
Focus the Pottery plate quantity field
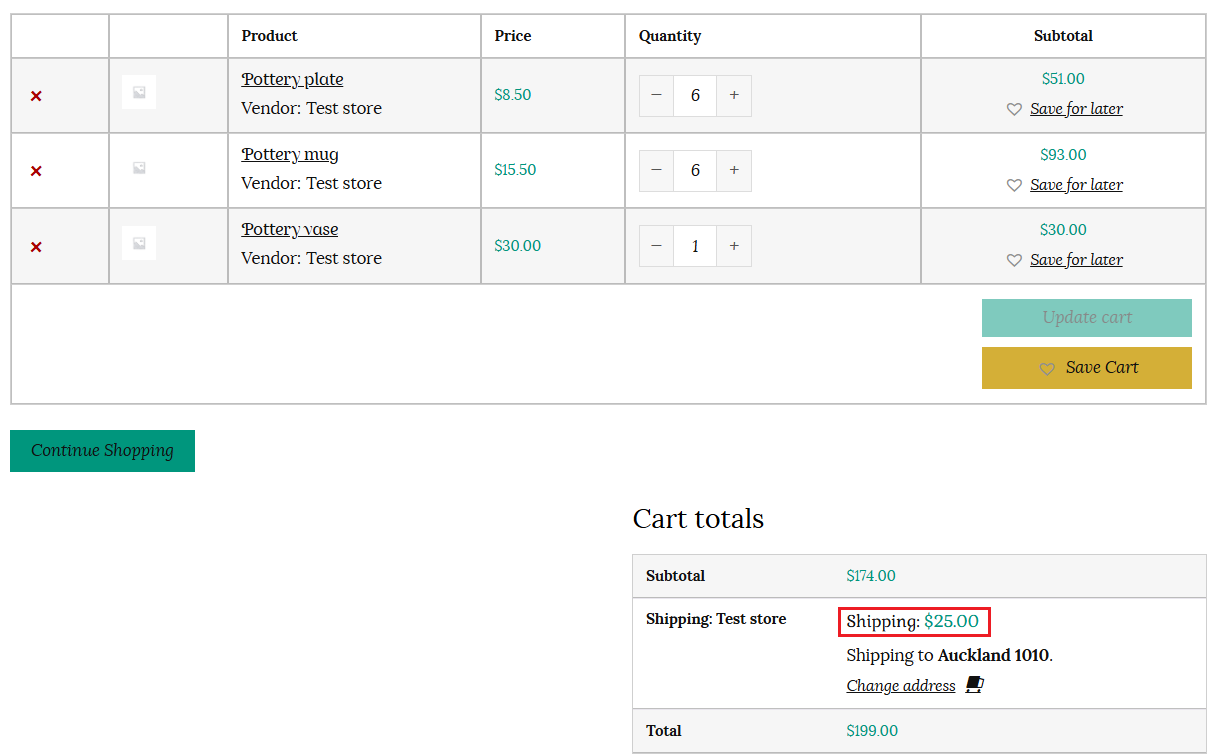pos(695,95)
